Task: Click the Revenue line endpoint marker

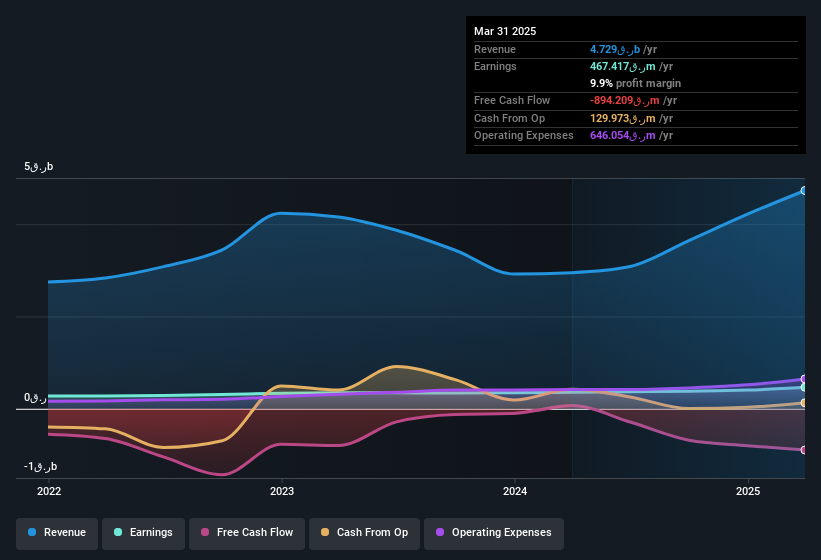Action: pos(803,191)
